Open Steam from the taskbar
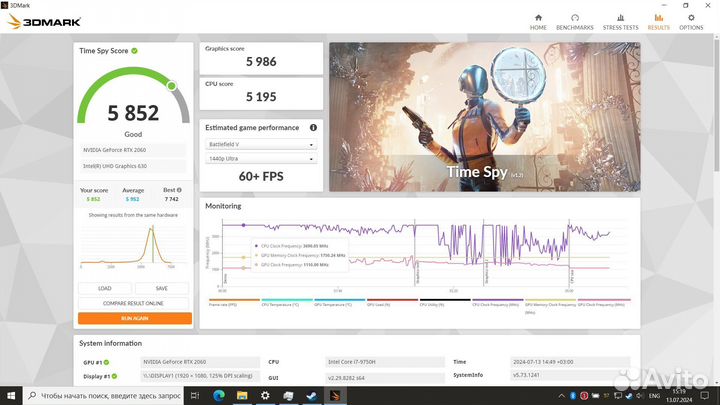The width and height of the screenshot is (720, 405). point(311,395)
